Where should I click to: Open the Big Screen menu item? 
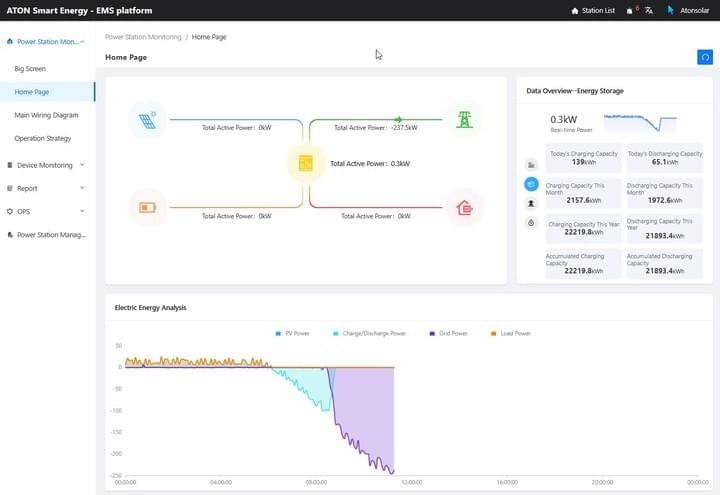tap(30, 69)
